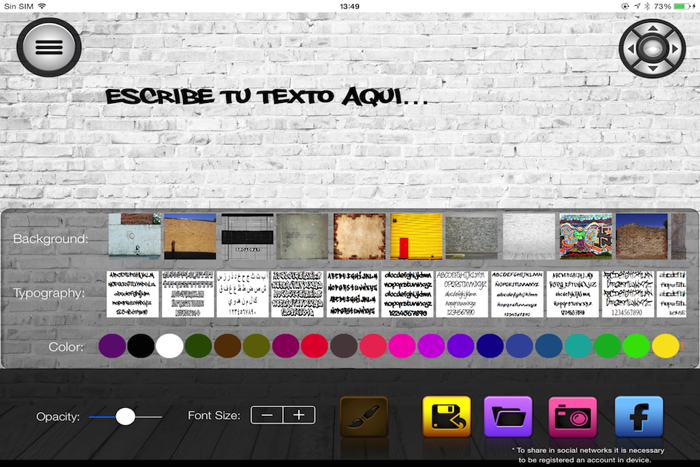The height and width of the screenshot is (467, 700).
Task: Share via the blue Facebook icon
Action: click(639, 417)
